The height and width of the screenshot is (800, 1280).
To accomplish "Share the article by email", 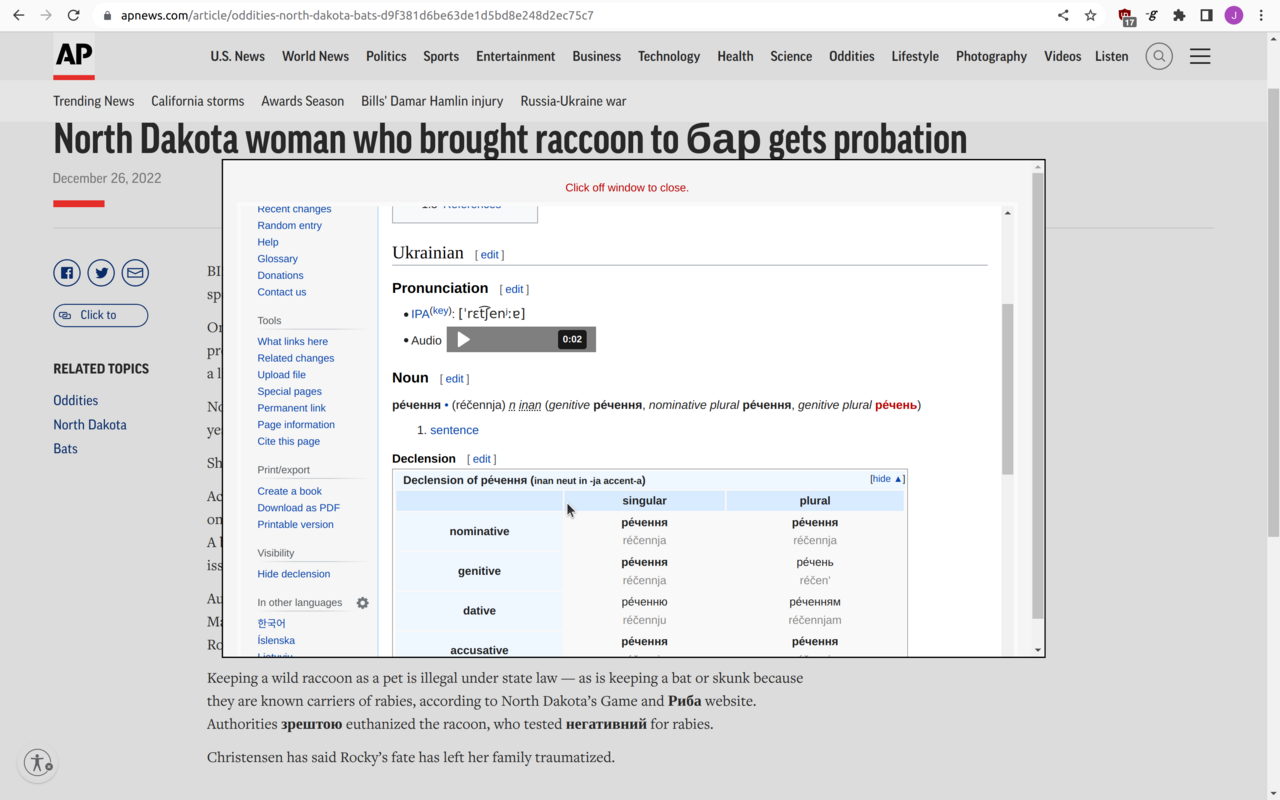I will click(135, 272).
